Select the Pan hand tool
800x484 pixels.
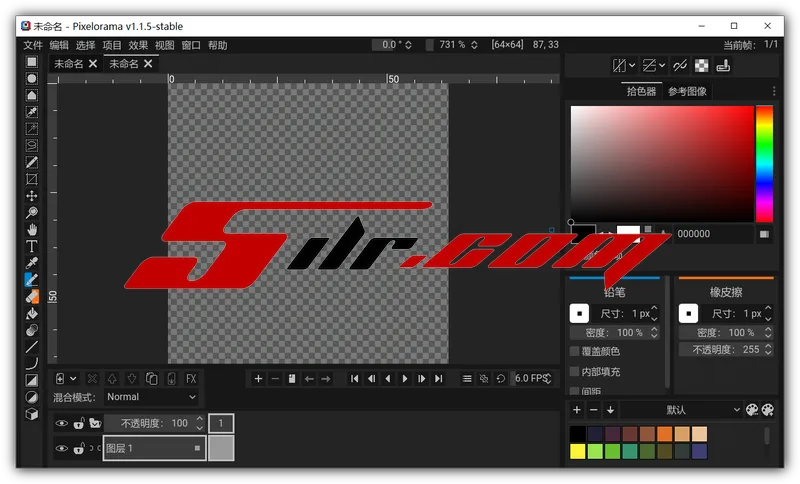click(32, 230)
